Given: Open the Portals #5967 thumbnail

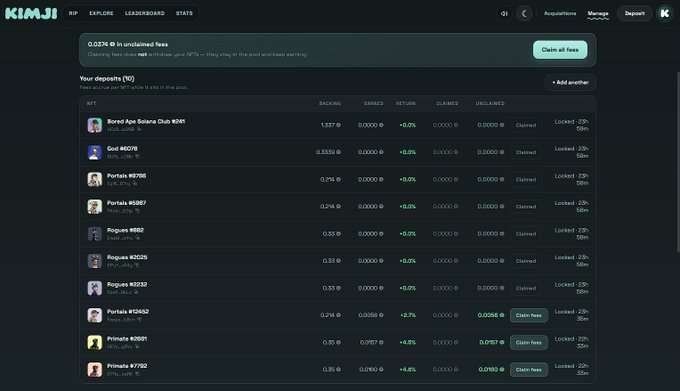Looking at the screenshot, I should click(x=95, y=207).
